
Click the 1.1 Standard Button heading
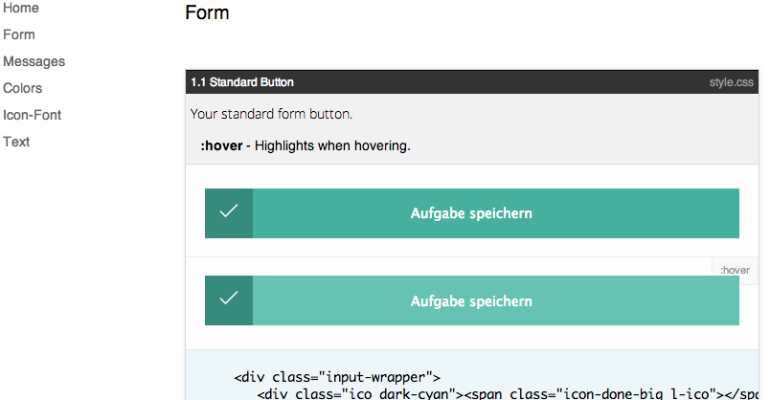pos(242,82)
